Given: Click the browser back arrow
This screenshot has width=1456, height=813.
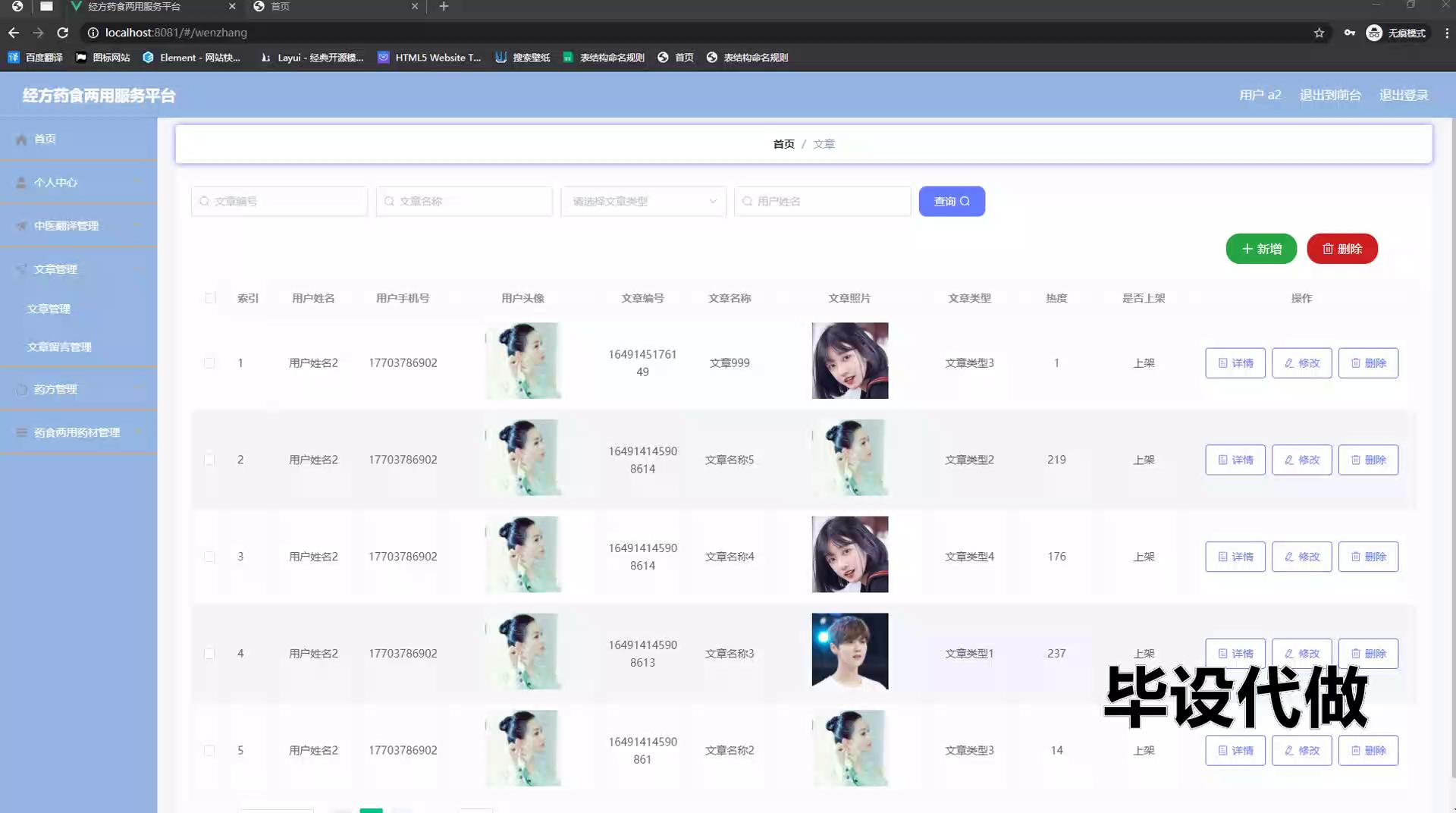Looking at the screenshot, I should pos(14,33).
